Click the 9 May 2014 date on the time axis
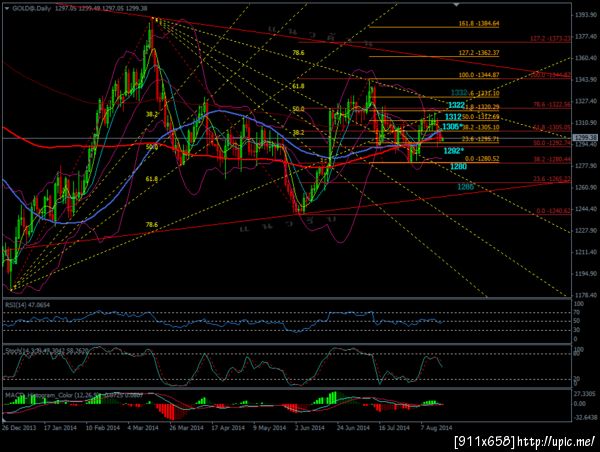The image size is (600, 452). click(269, 428)
